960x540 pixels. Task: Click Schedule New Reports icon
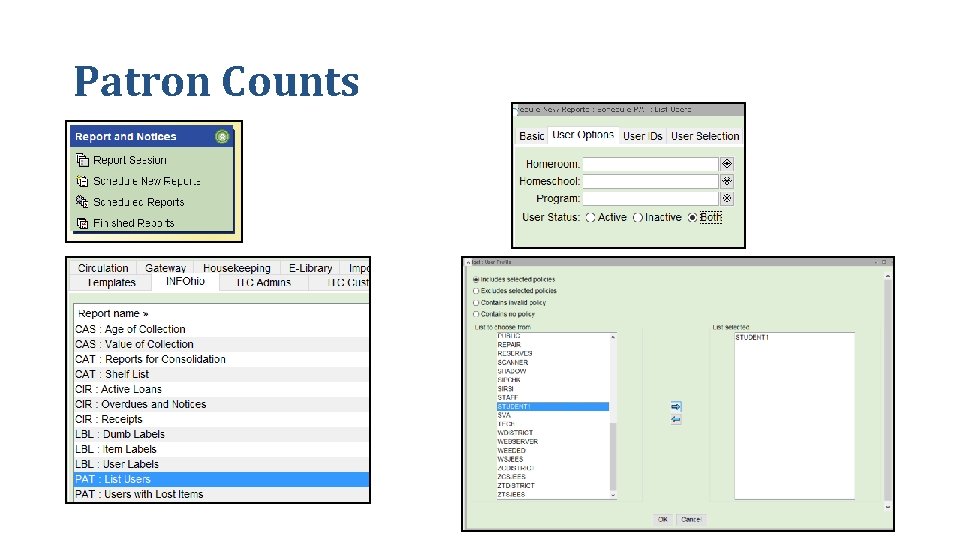pyautogui.click(x=82, y=181)
